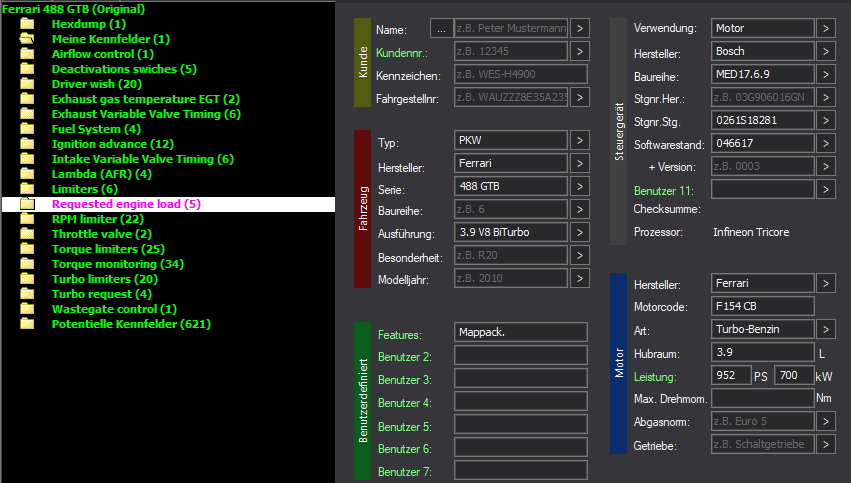Open the arrow list for Getriebe field
The width and height of the screenshot is (851, 483).
(825, 444)
